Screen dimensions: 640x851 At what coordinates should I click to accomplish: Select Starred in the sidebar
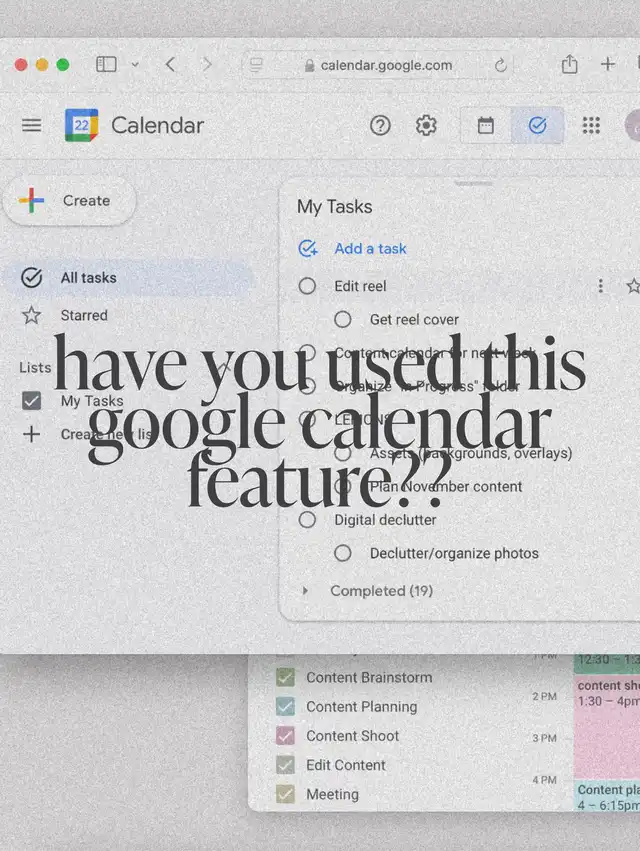pos(84,315)
